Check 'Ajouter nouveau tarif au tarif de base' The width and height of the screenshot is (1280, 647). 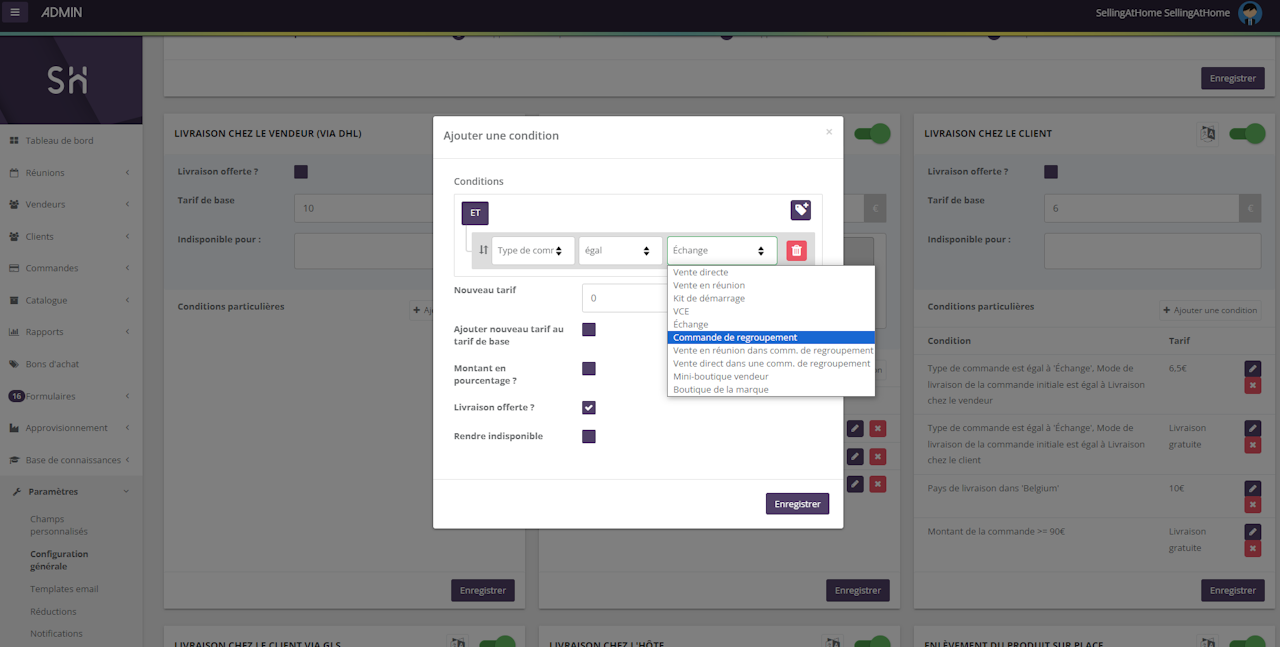(589, 330)
